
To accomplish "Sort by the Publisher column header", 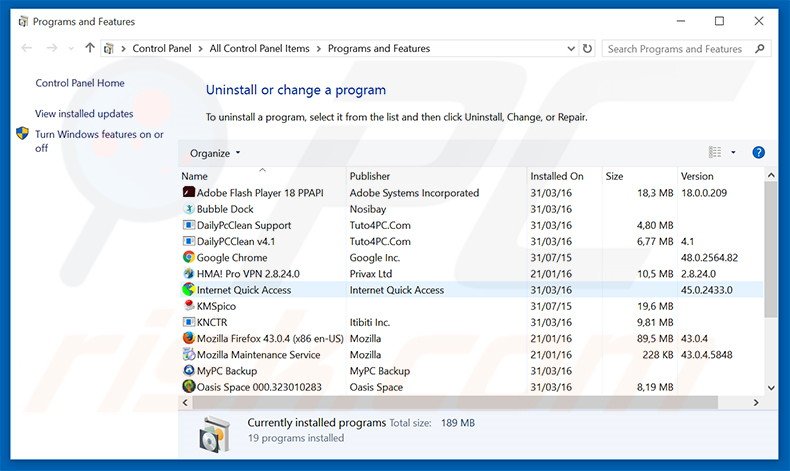I will click(370, 176).
